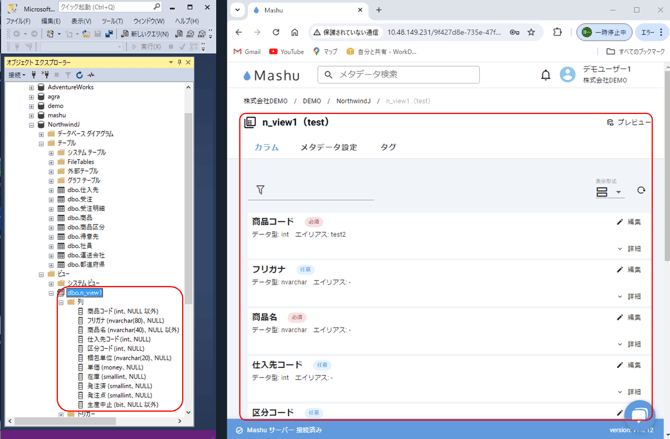Click the filter funnel icon in column list

260,190
